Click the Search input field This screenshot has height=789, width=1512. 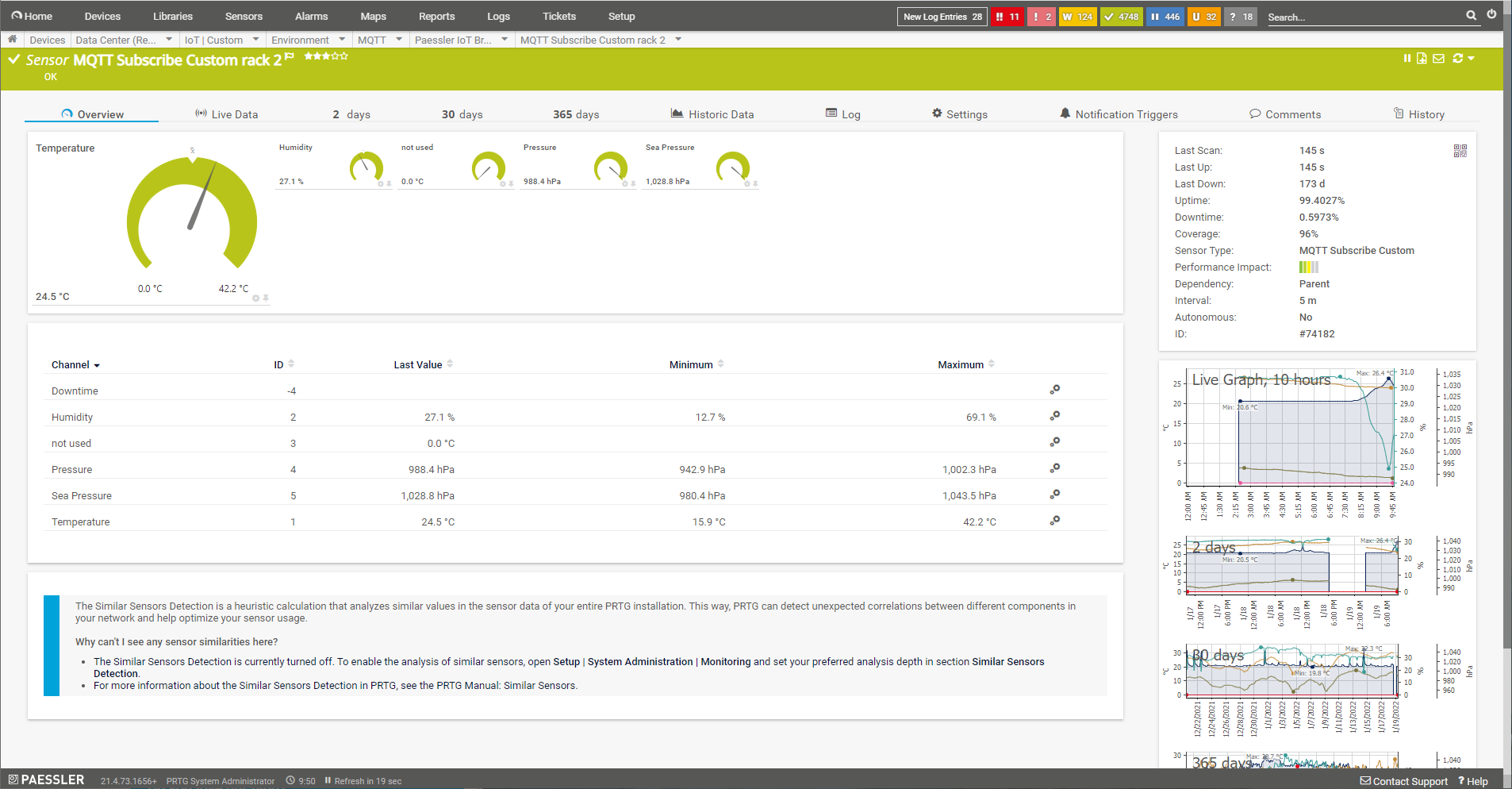[1363, 17]
